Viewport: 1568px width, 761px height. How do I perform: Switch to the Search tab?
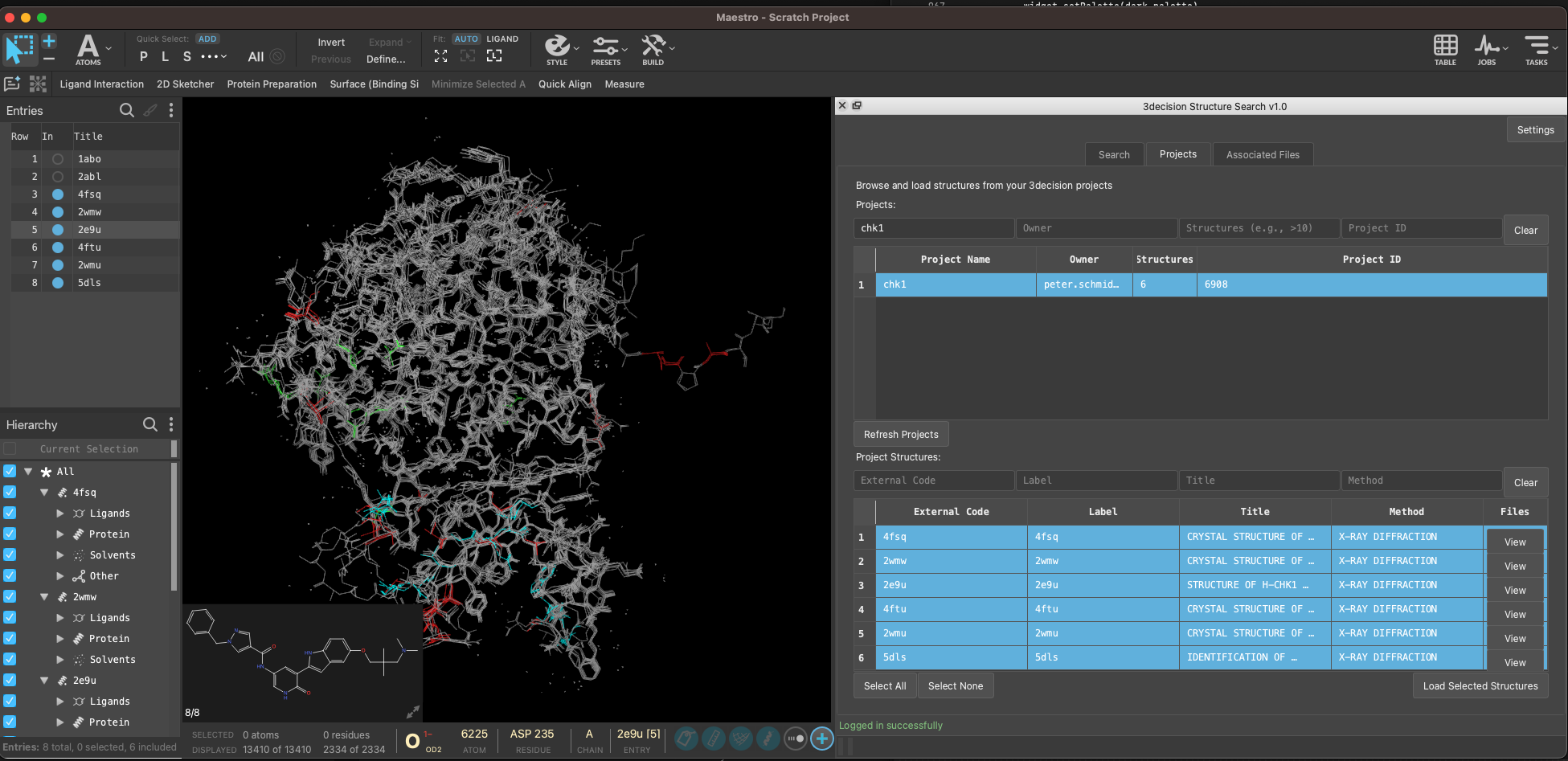click(x=1114, y=154)
